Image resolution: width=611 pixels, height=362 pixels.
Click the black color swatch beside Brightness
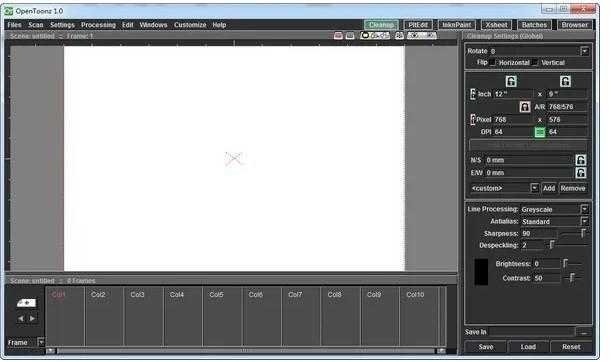[x=481, y=272]
